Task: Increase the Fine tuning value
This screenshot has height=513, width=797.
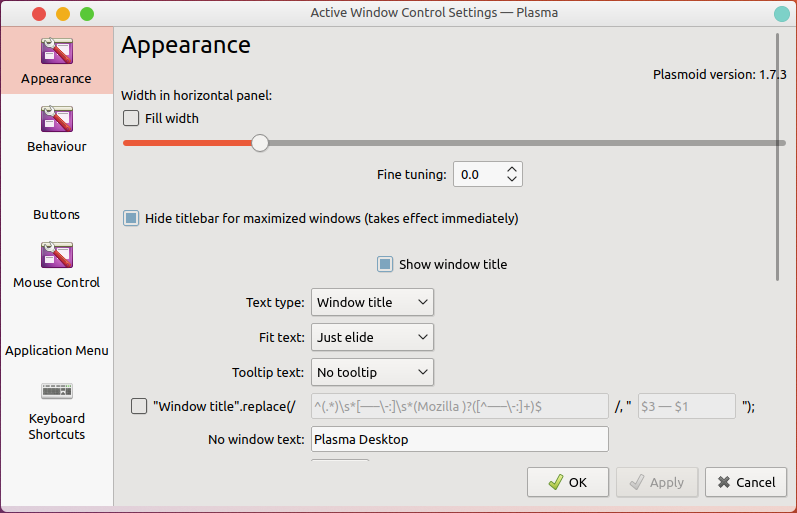Action: (512, 169)
